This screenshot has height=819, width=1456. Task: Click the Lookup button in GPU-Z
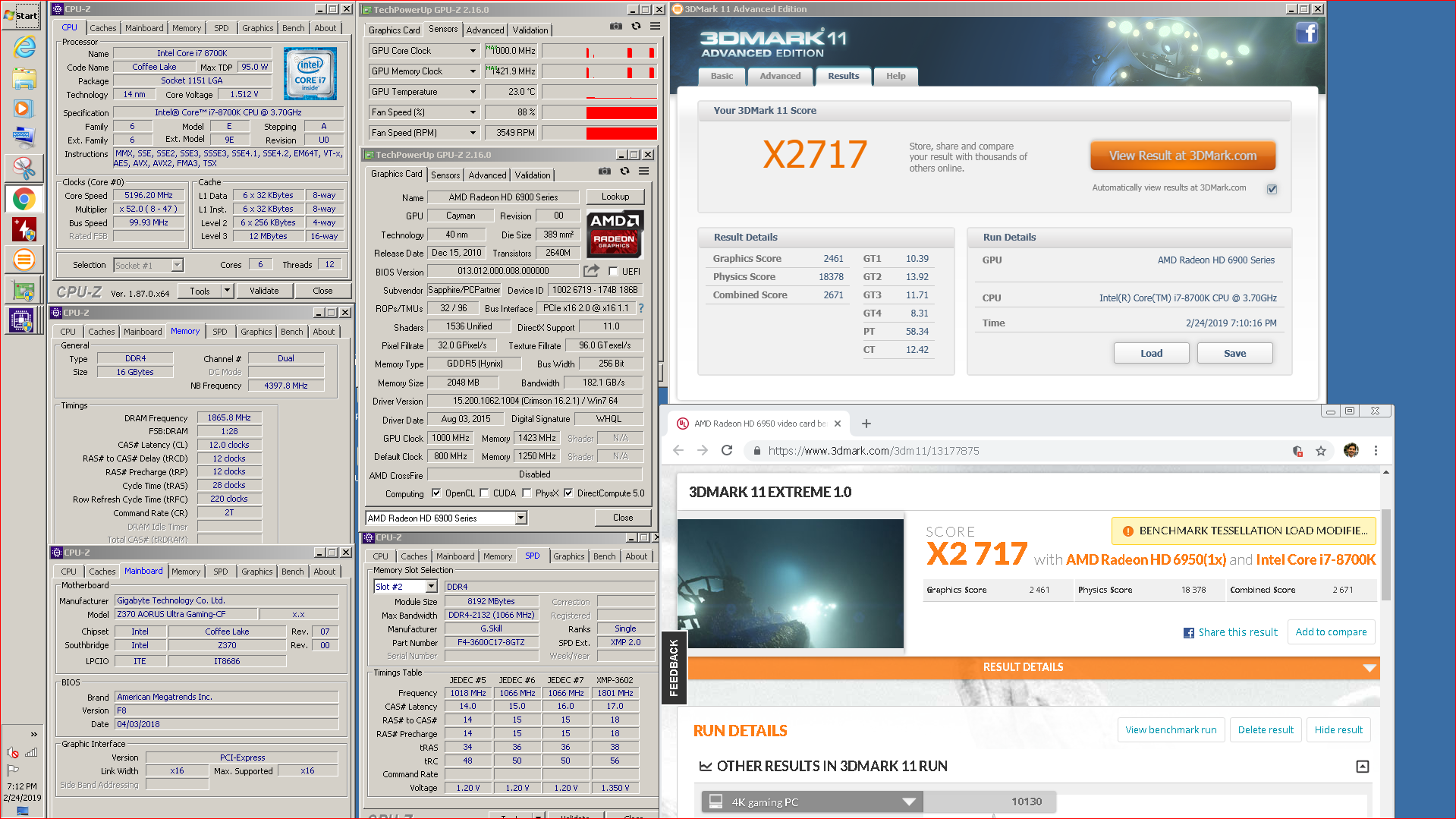point(615,197)
